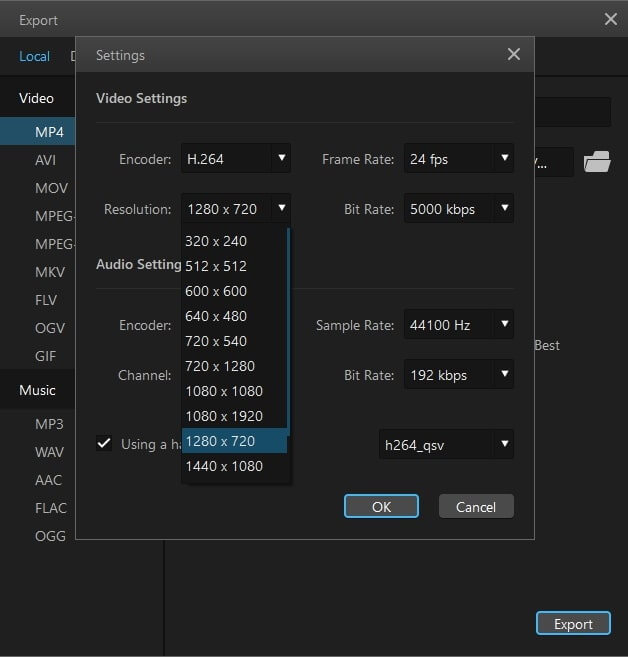Select 320 x 240 resolution option
This screenshot has height=657, width=628.
235,241
